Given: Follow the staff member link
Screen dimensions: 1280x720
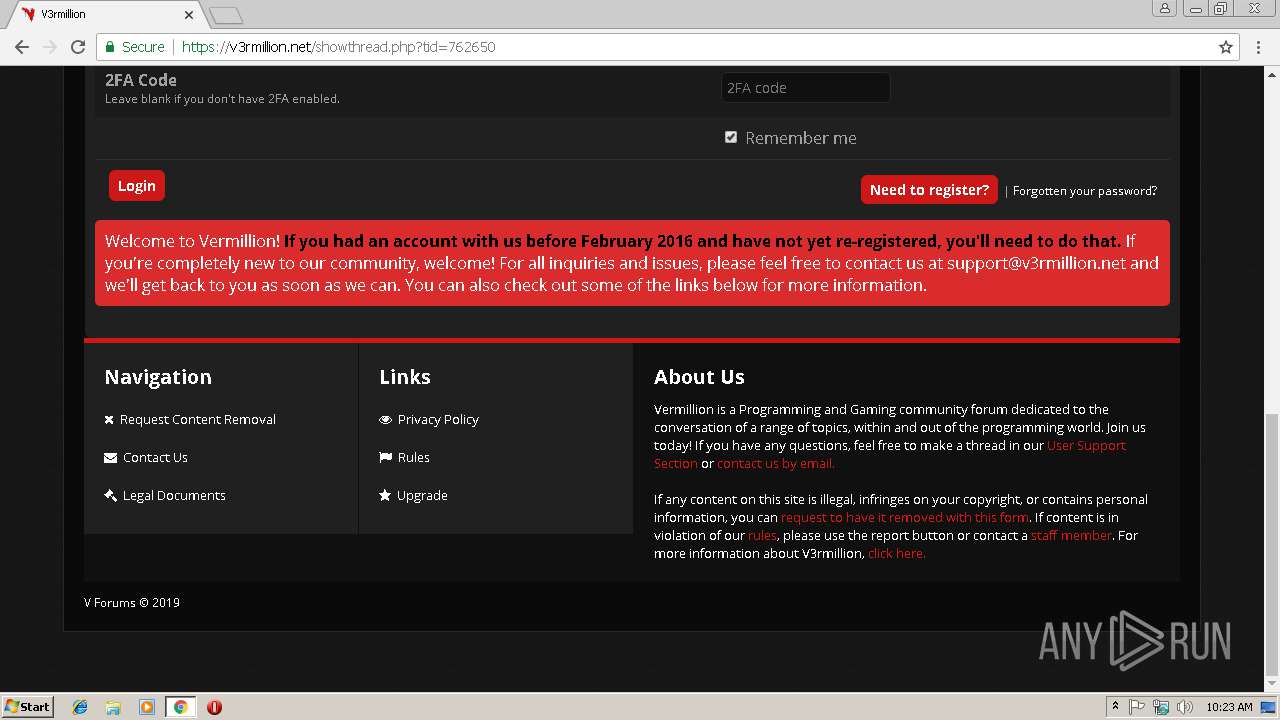Looking at the screenshot, I should (x=1071, y=536).
